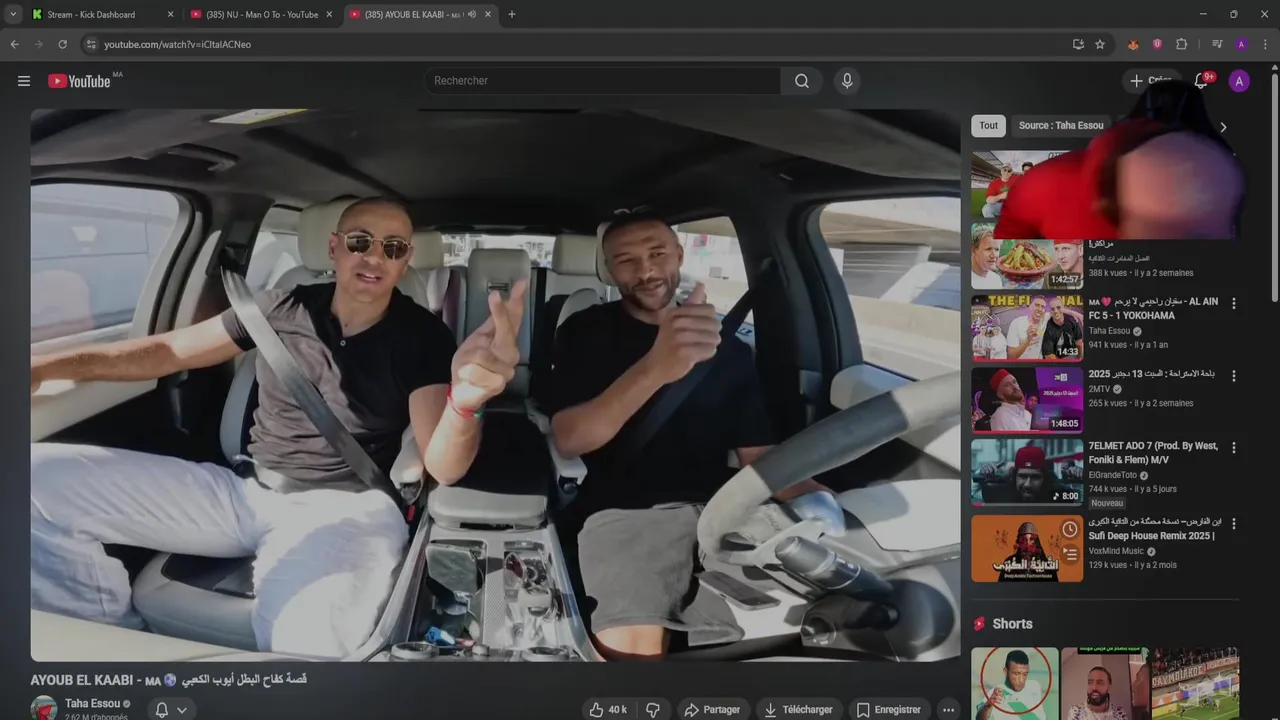
Task: Click the install app icon in address bar
Action: pyautogui.click(x=1078, y=44)
